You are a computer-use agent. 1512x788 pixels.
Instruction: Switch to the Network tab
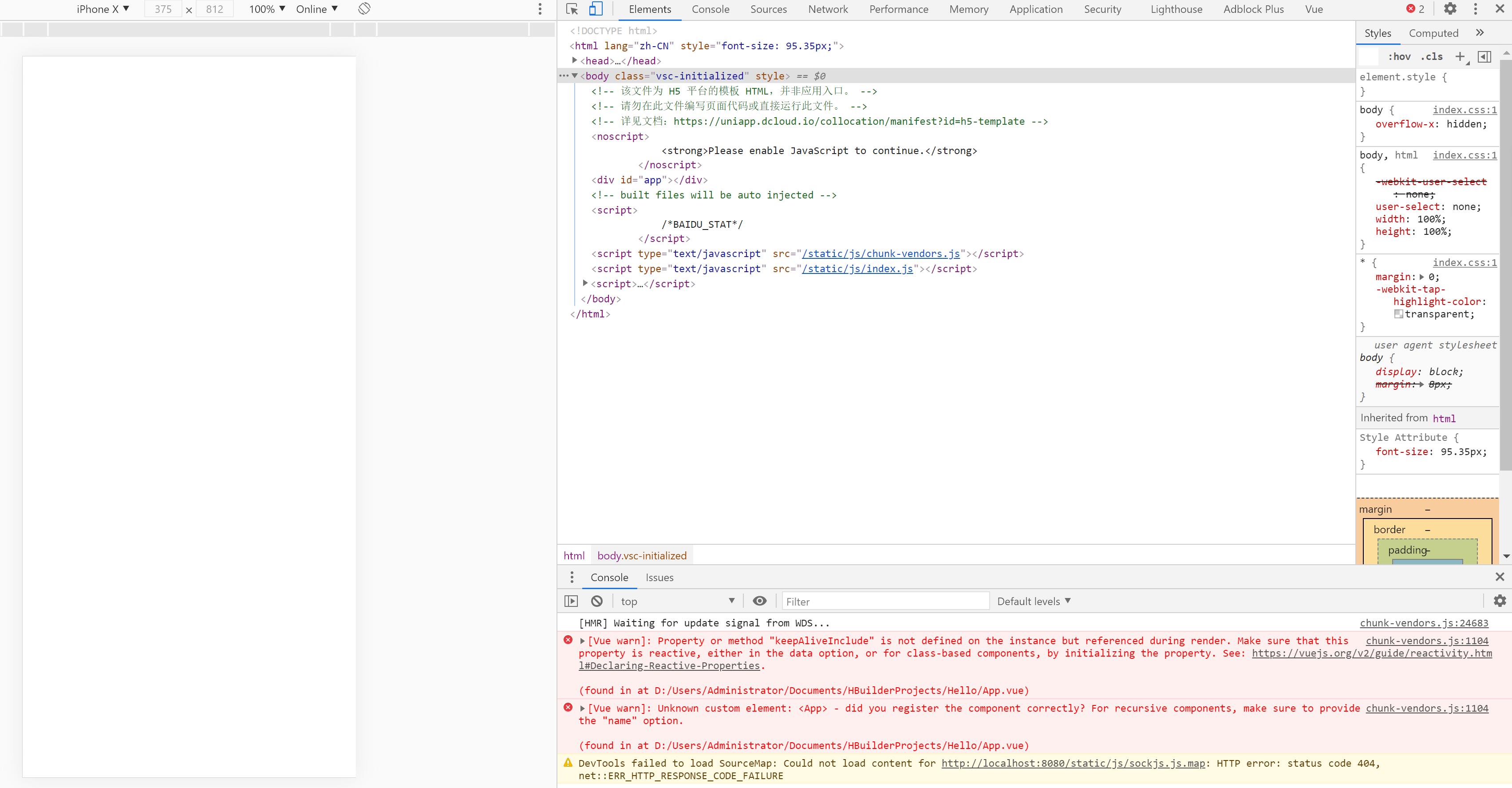point(828,9)
